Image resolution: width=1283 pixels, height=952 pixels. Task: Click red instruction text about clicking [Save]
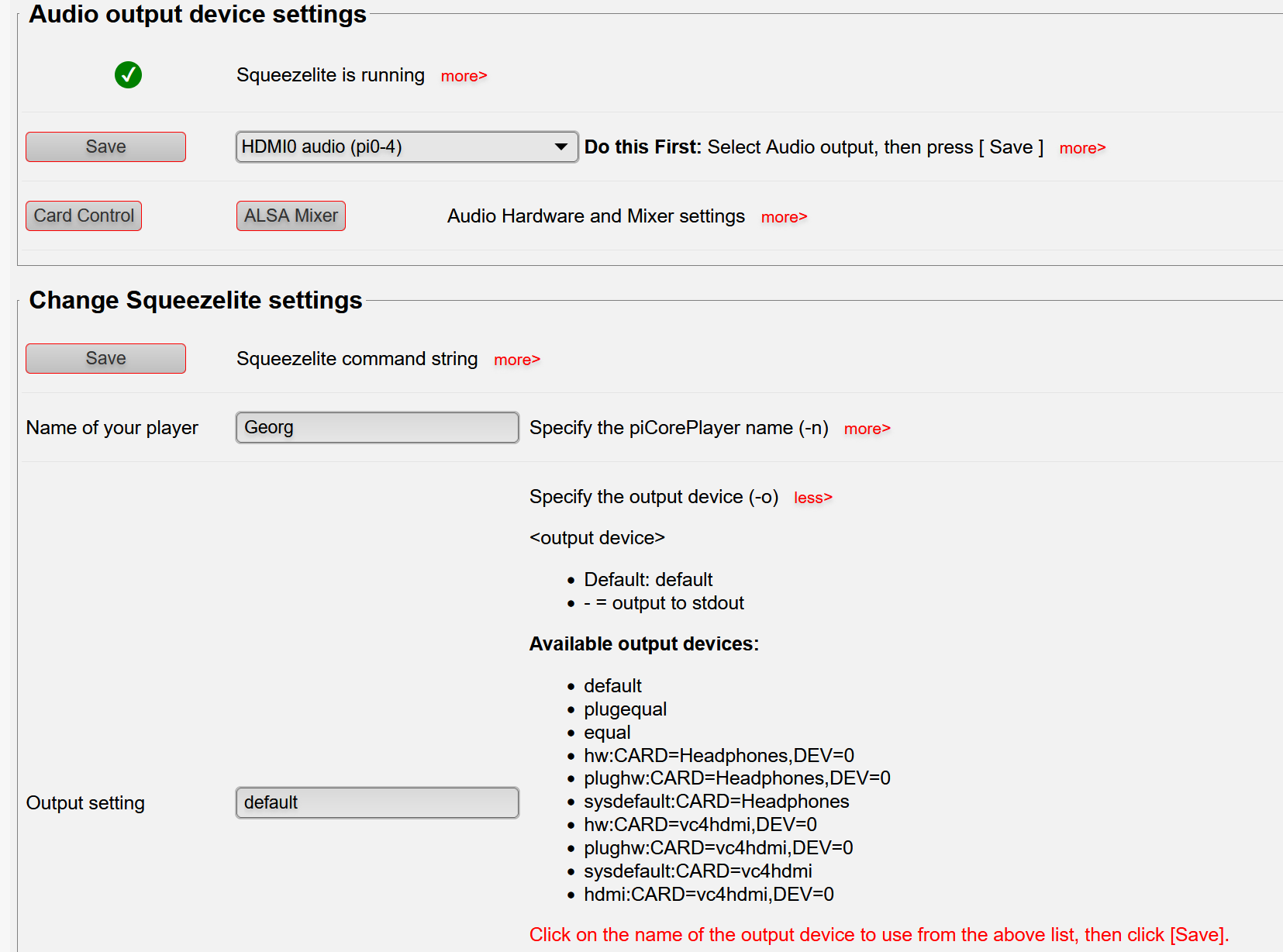tap(879, 935)
